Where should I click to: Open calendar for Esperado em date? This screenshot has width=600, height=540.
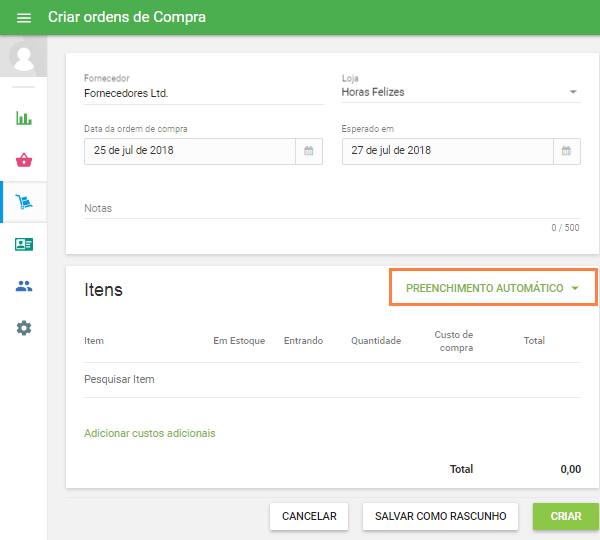pos(566,151)
